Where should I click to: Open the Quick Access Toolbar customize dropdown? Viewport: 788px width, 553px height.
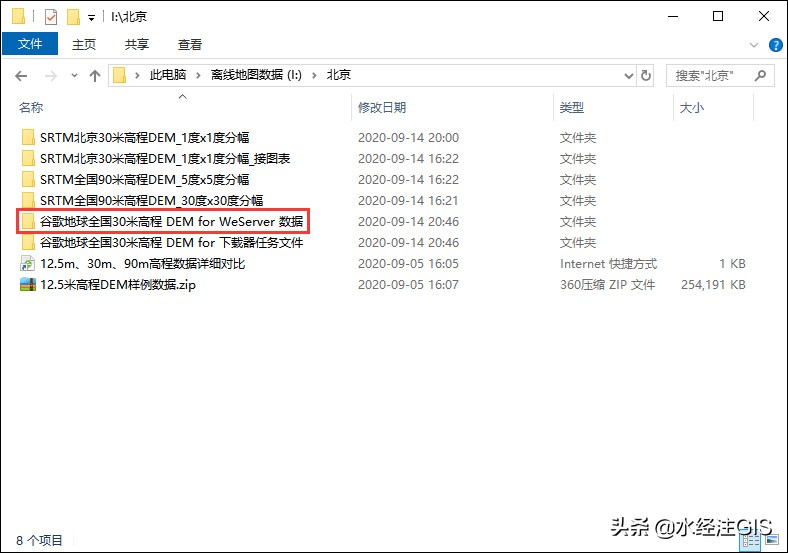91,18
